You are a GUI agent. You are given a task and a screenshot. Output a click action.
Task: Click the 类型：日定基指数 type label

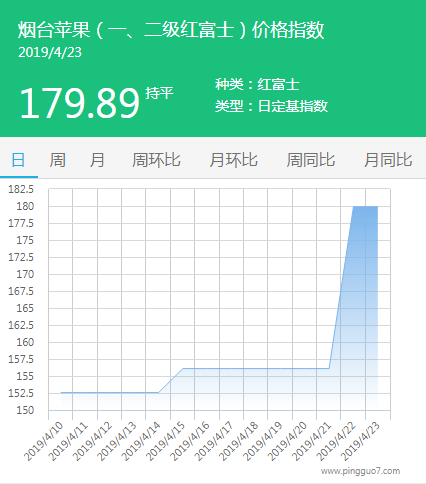tap(271, 106)
